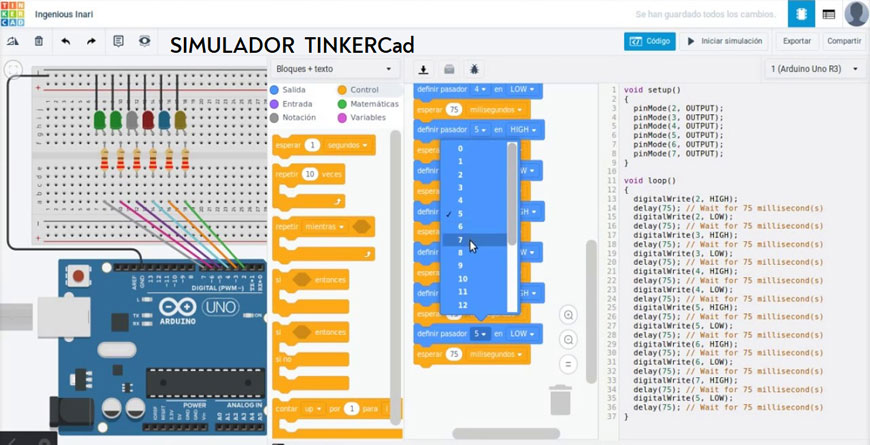870x445 pixels.
Task: Open segundos dropdown in palette esperar block
Action: 347,145
